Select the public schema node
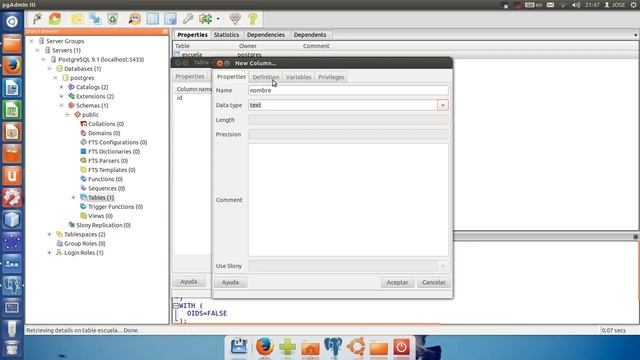 click(x=90, y=115)
